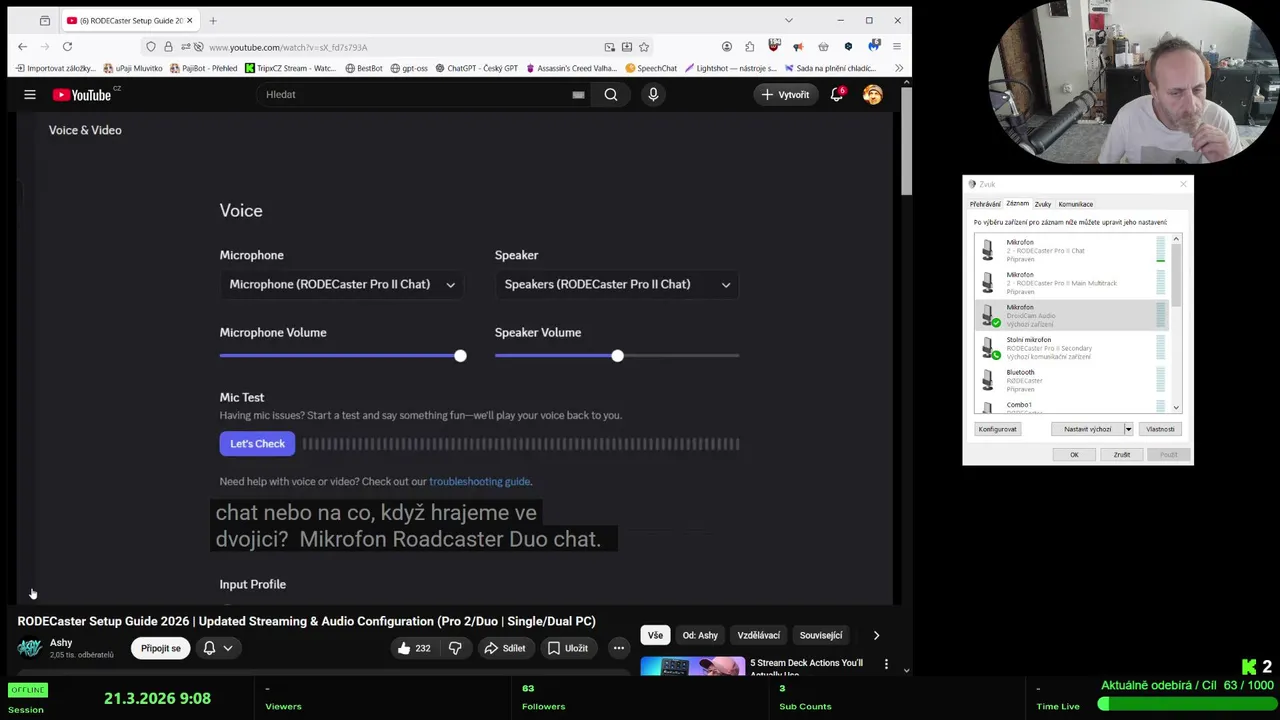Go to the YouTube home logo
Screen dimensions: 1280x720
pyautogui.click(x=82, y=94)
